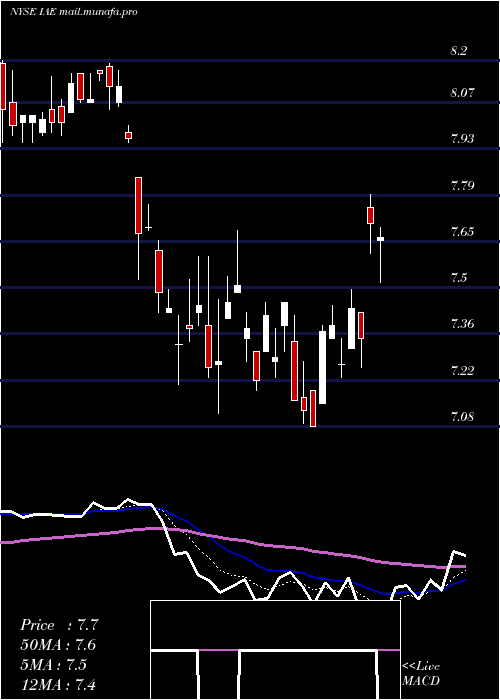500x700 pixels.
Task: Click the 5MA : 7.5 readout
Action: (54, 665)
